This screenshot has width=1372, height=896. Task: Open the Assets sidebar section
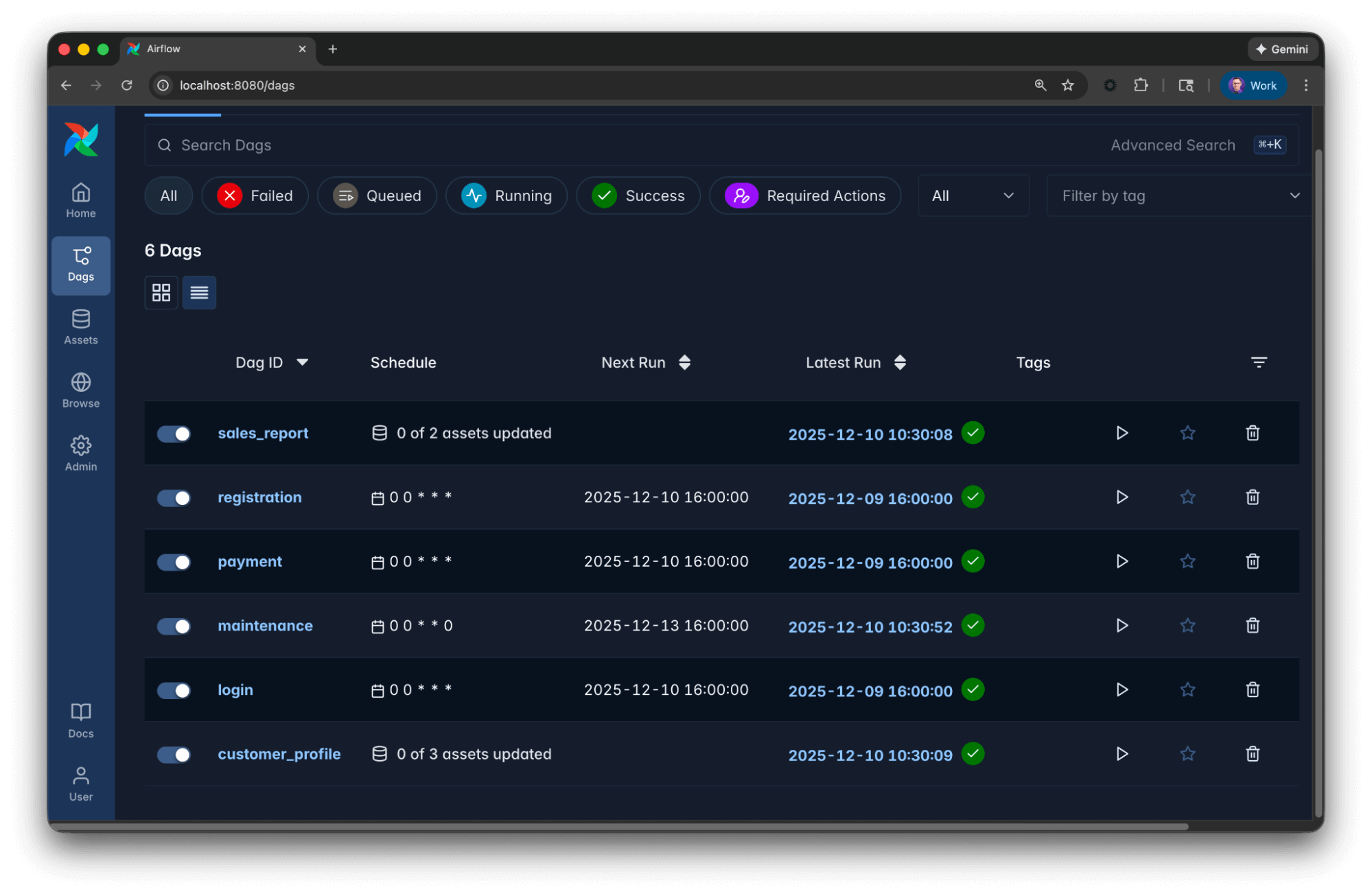click(x=81, y=327)
